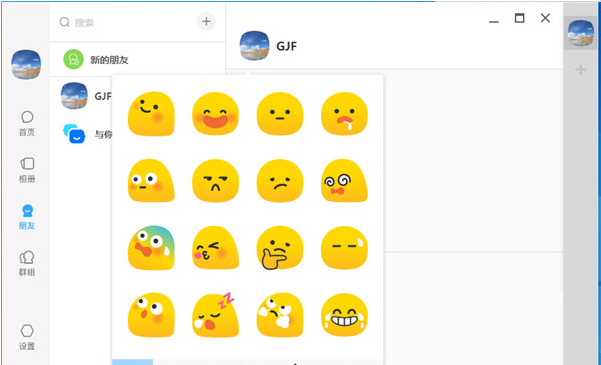
Task: Open the 群组 groups section
Action: [27, 264]
